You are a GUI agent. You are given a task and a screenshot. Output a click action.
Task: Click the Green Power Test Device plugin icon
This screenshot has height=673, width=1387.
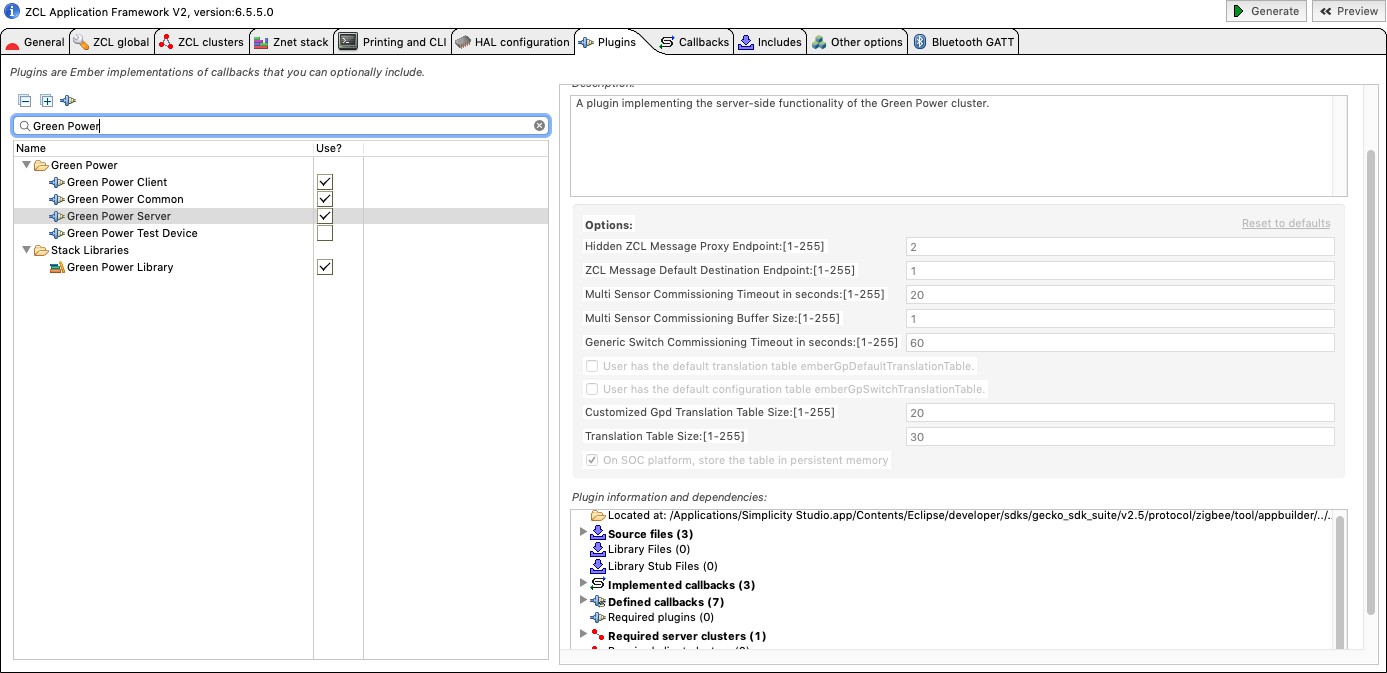pos(57,233)
